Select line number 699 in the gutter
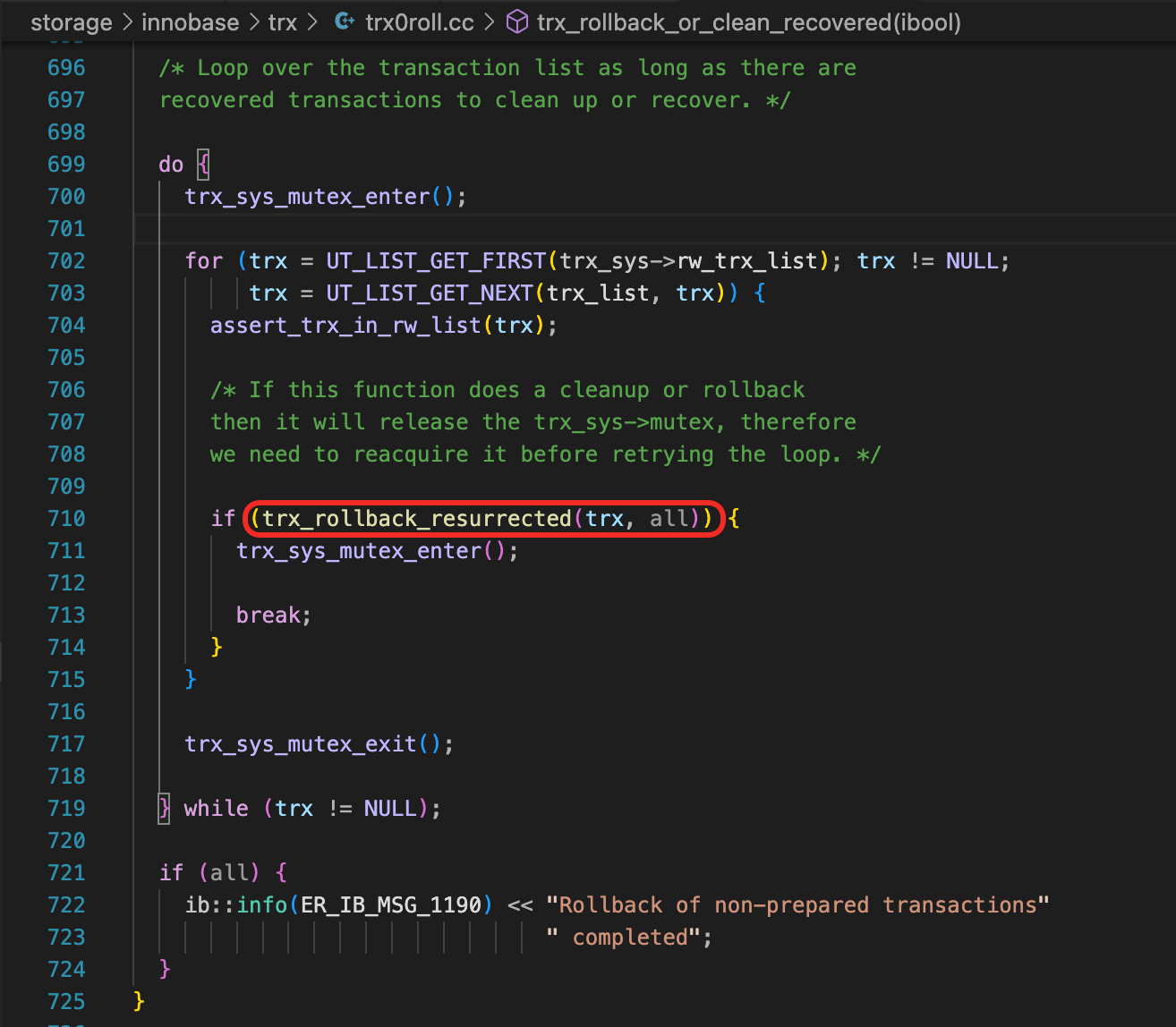The image size is (1176, 1027). [x=66, y=165]
